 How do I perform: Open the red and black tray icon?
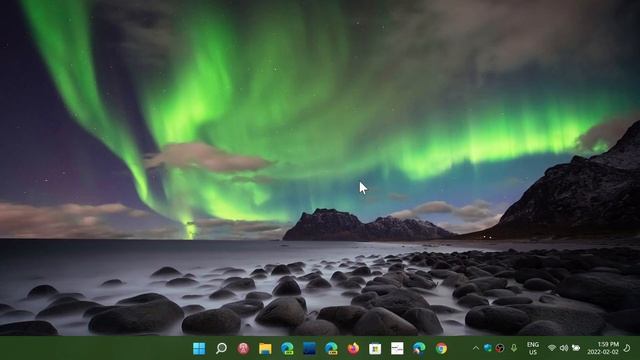(500, 348)
